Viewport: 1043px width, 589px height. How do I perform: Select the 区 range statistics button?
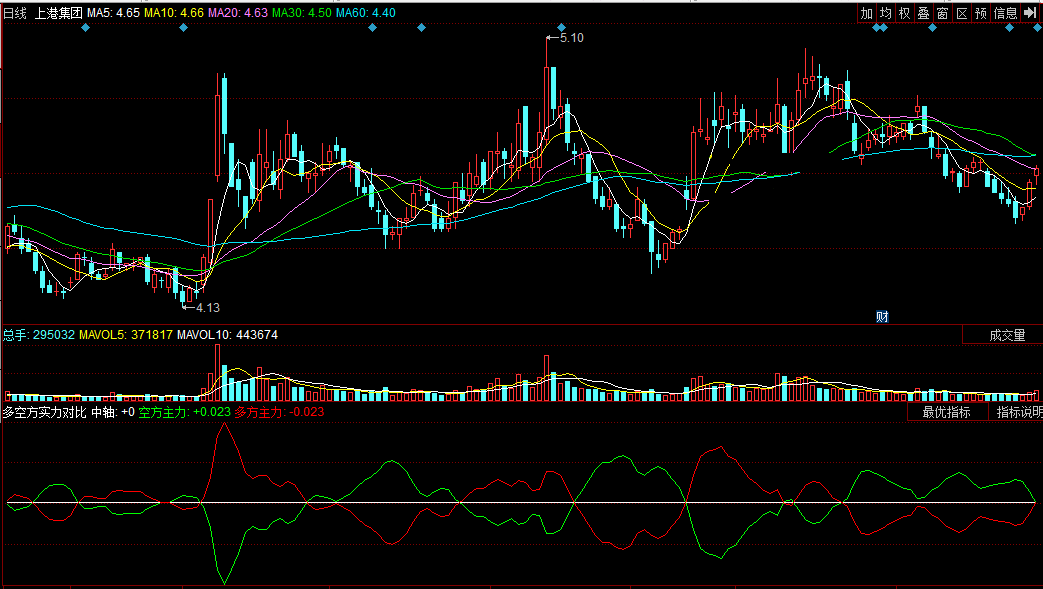pyautogui.click(x=962, y=13)
